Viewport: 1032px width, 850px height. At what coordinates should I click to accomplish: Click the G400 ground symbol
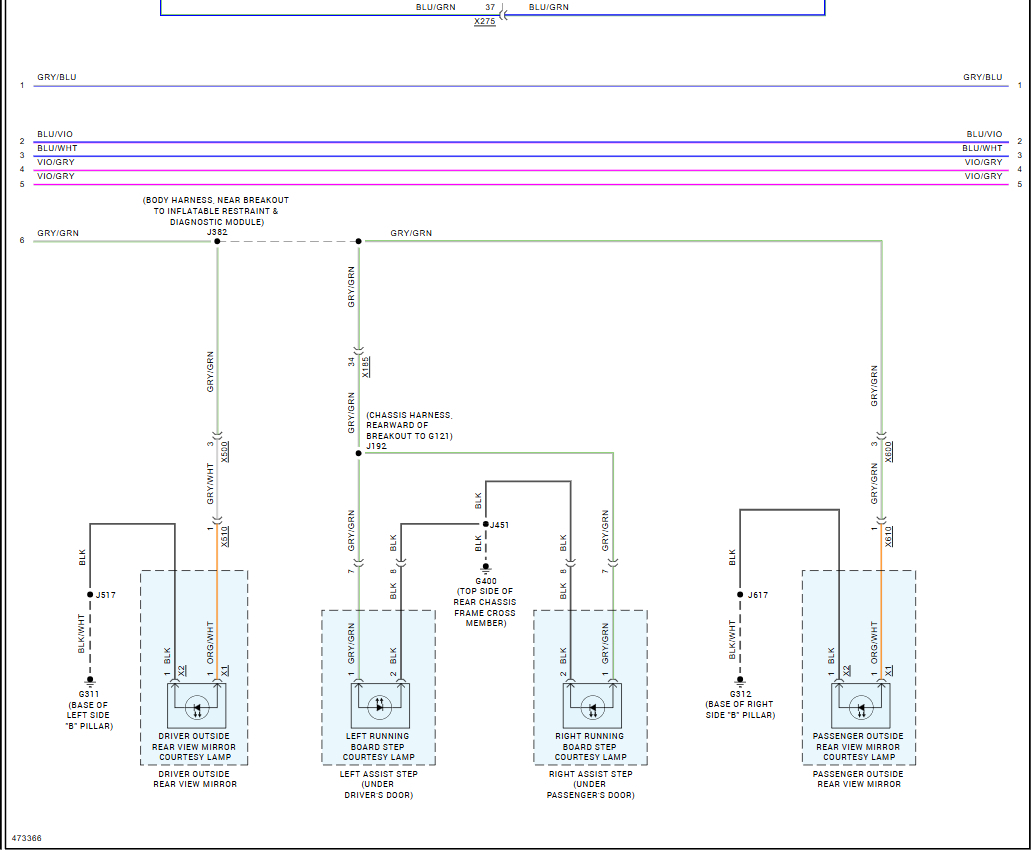486,568
